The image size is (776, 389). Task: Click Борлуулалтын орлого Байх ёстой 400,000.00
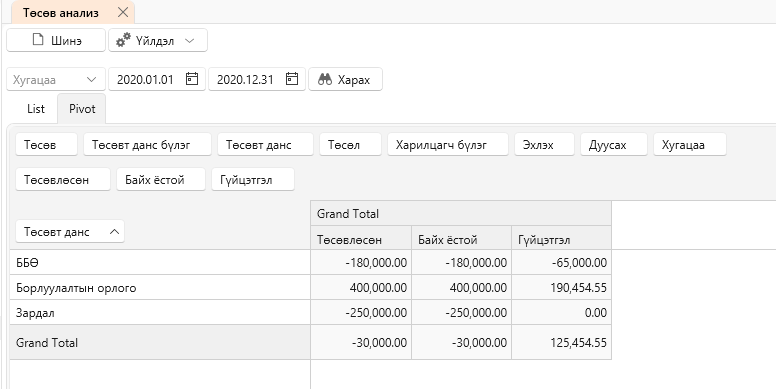click(461, 288)
